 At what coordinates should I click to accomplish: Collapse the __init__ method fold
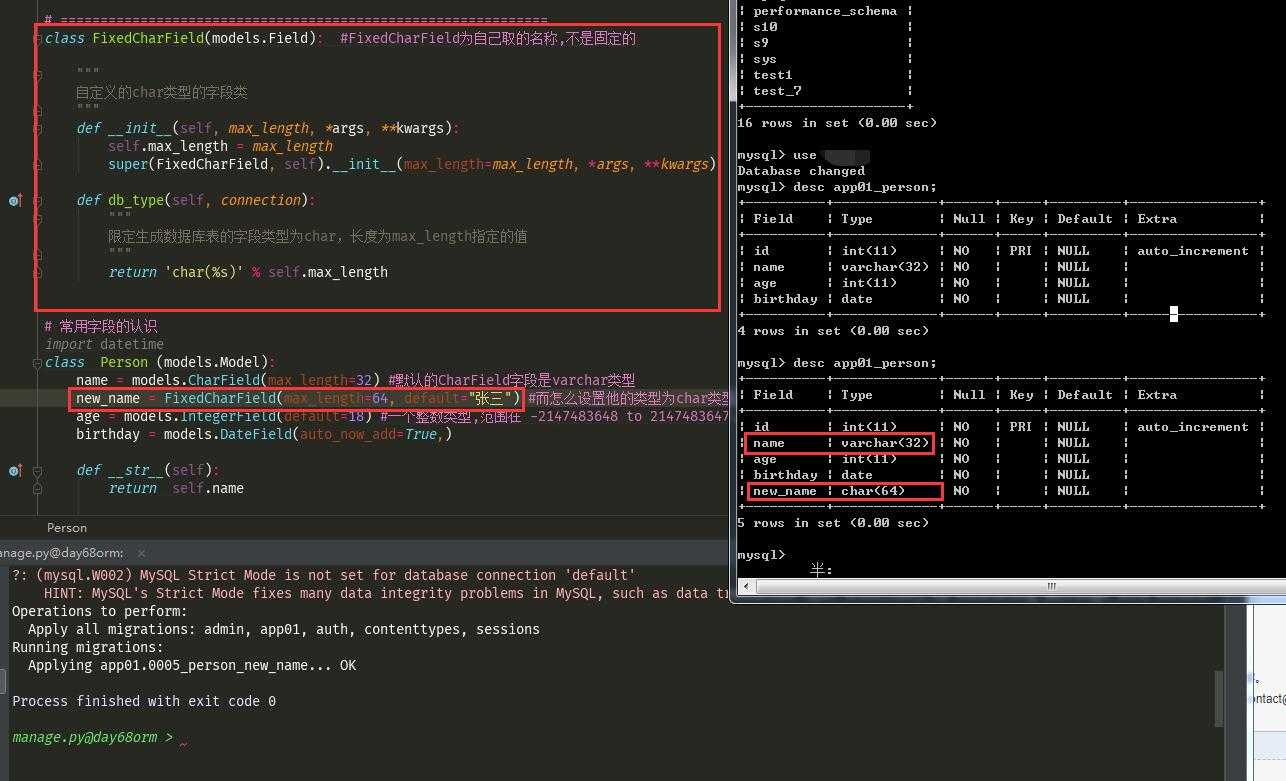click(38, 128)
